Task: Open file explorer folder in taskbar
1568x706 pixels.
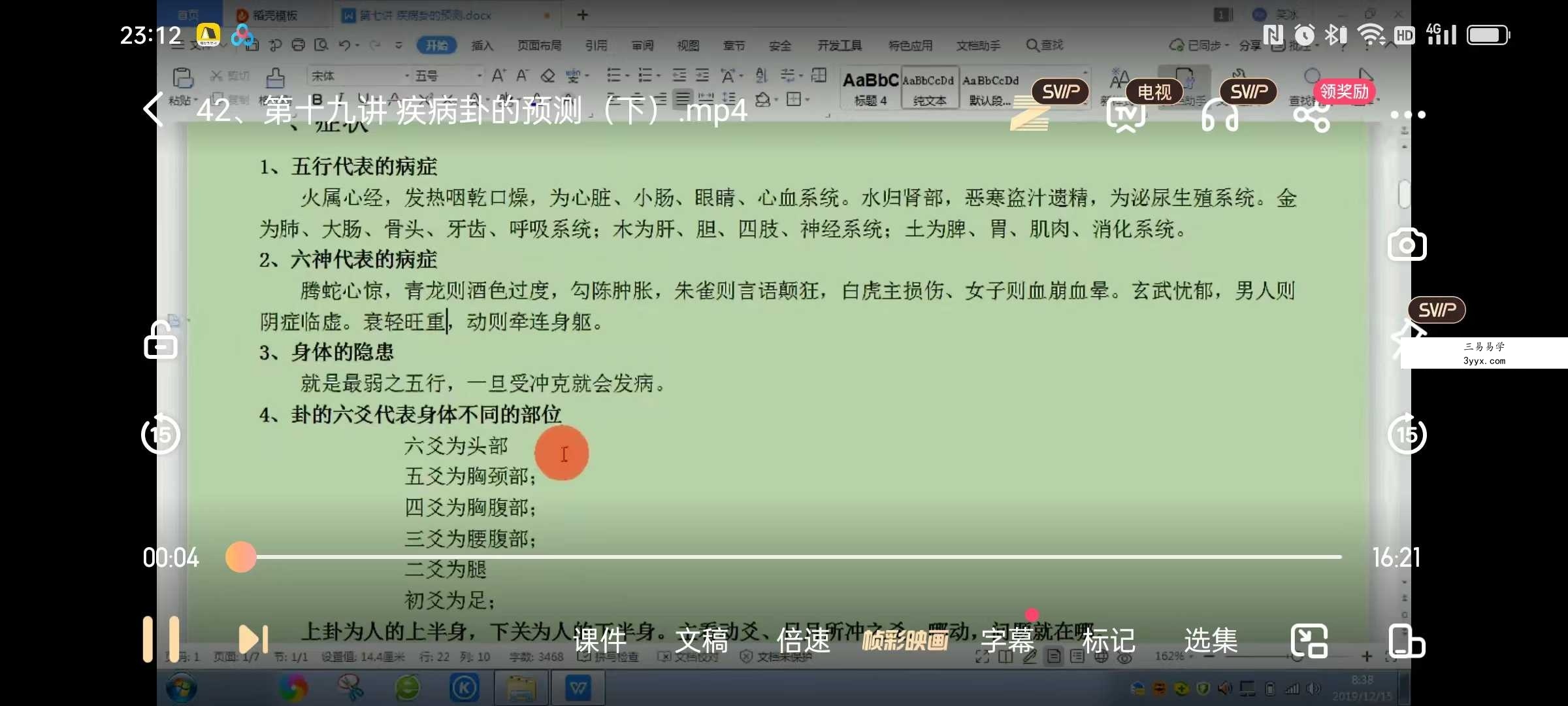Action: point(521,688)
